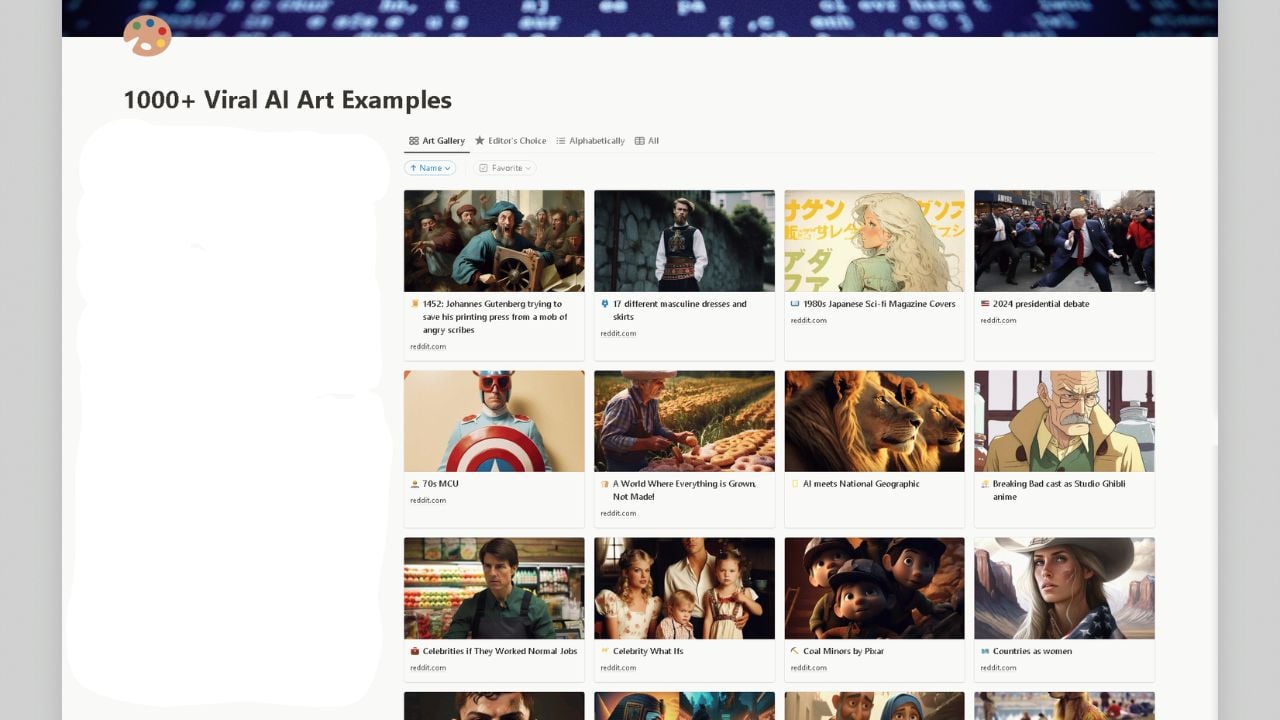Click the '17 different masculine dresses and skirts' title

680,310
